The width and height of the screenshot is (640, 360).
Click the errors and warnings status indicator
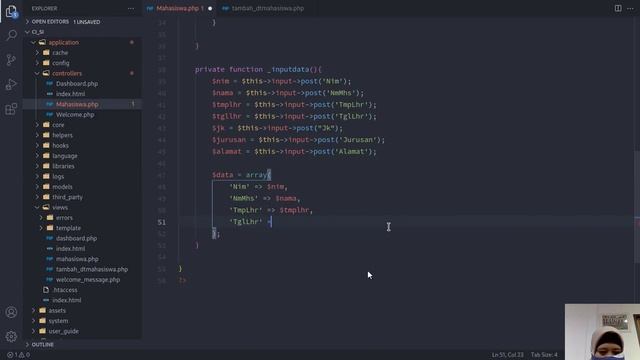[x=18, y=355]
